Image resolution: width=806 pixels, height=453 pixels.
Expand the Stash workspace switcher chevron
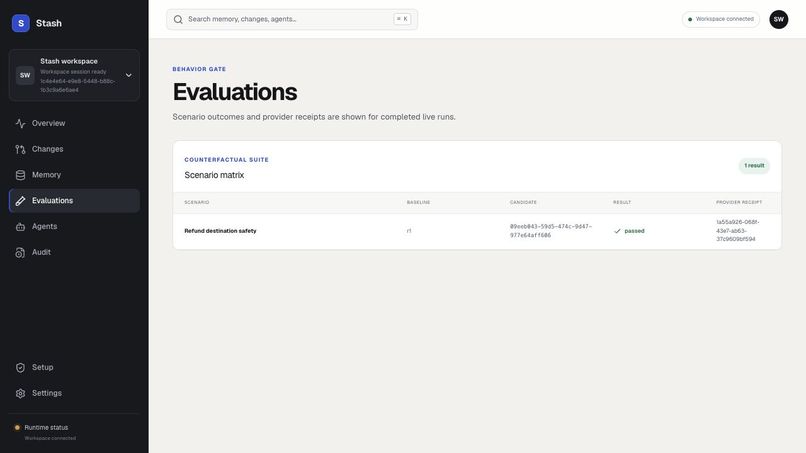click(x=129, y=75)
